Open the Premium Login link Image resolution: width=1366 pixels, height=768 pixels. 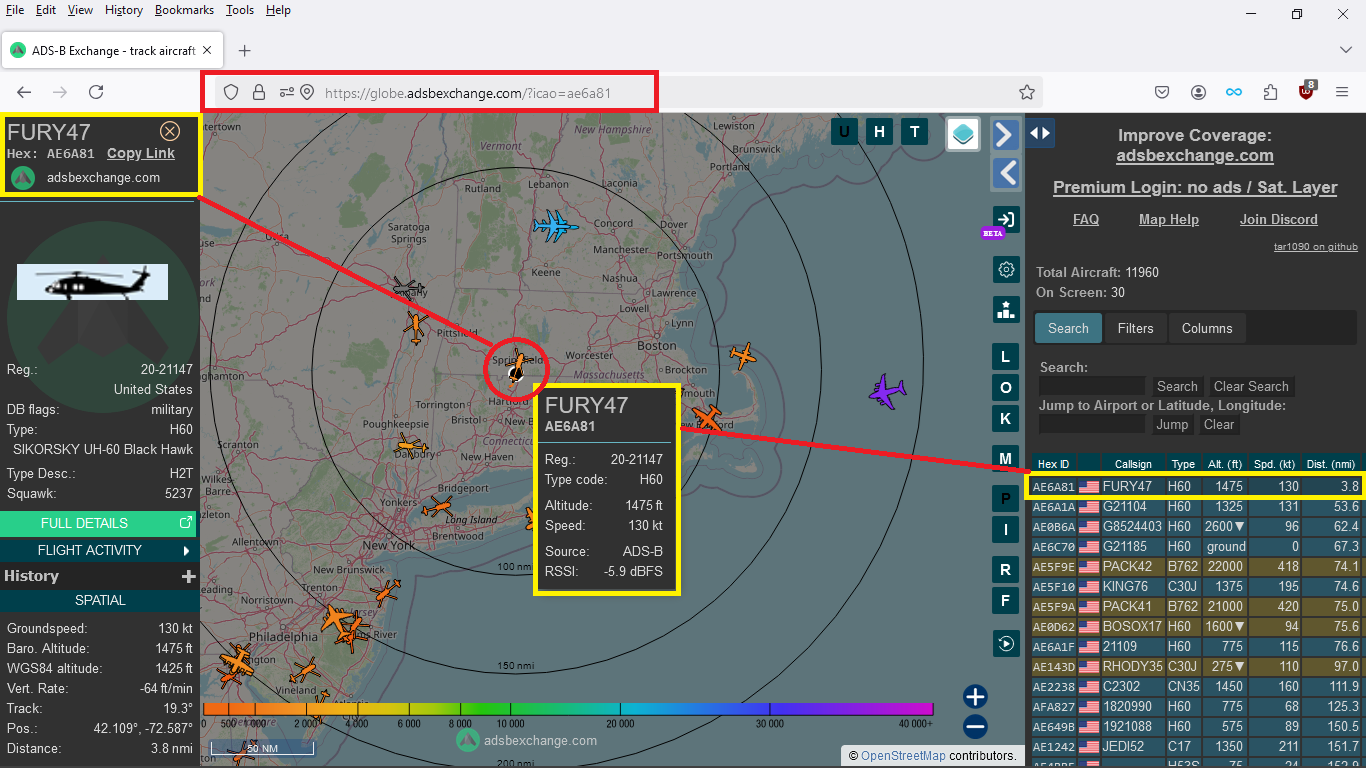click(x=1195, y=187)
